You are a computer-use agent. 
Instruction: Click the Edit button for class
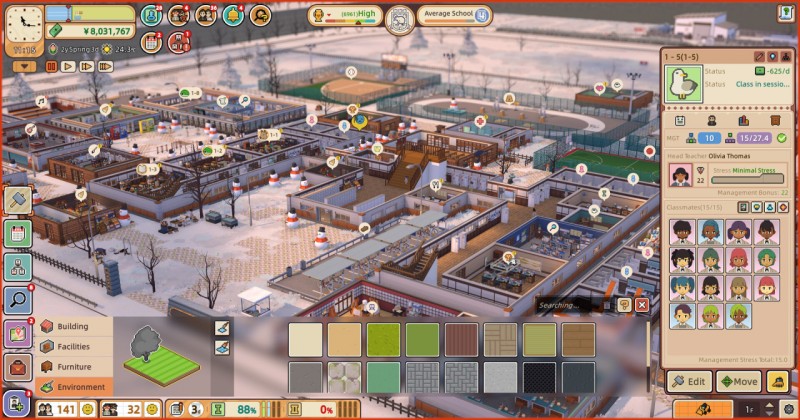coord(689,381)
